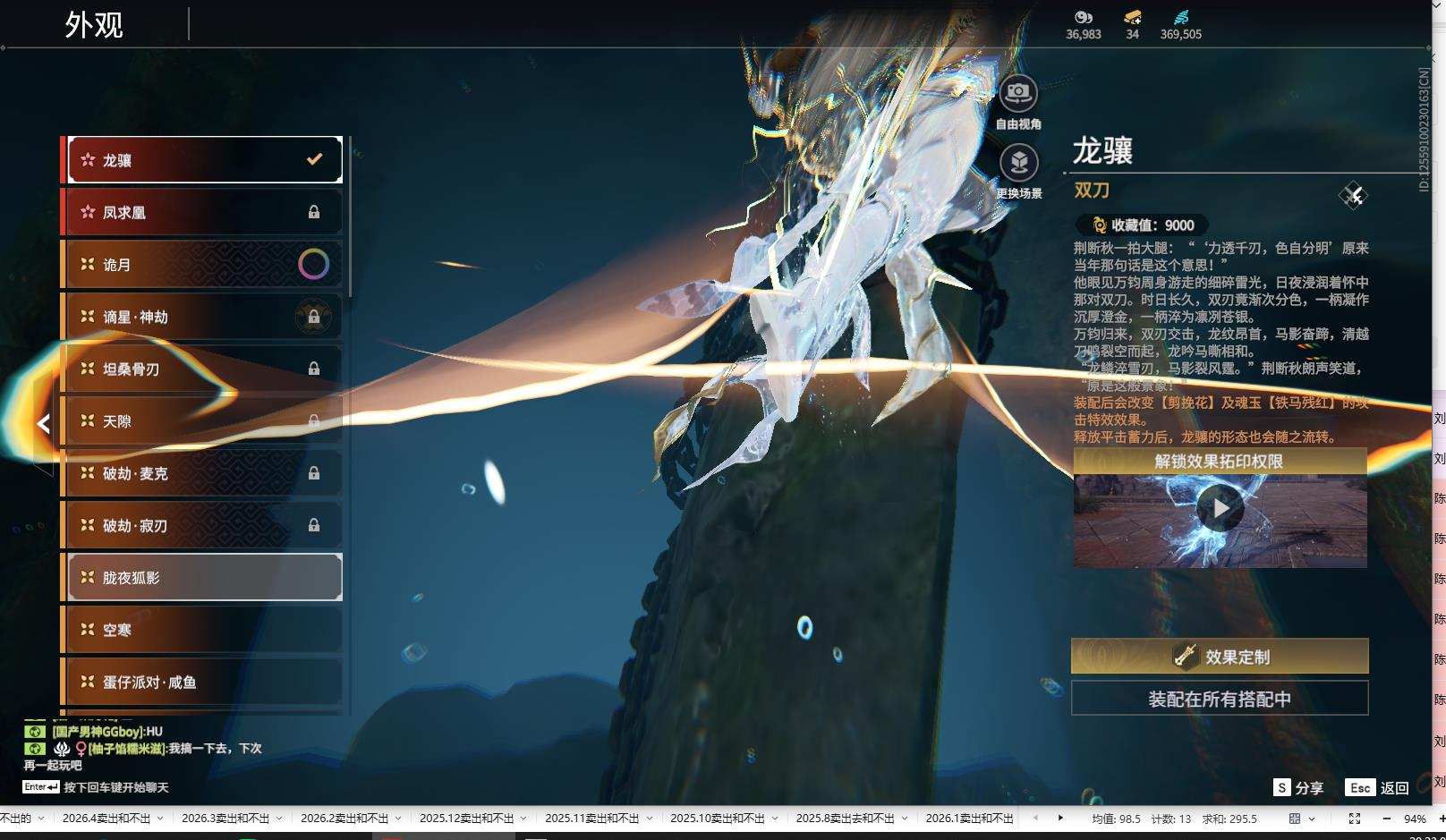Switch to the 2026.4卖出和不出 sheet tab
Screen dimensions: 1446x840
106,819
